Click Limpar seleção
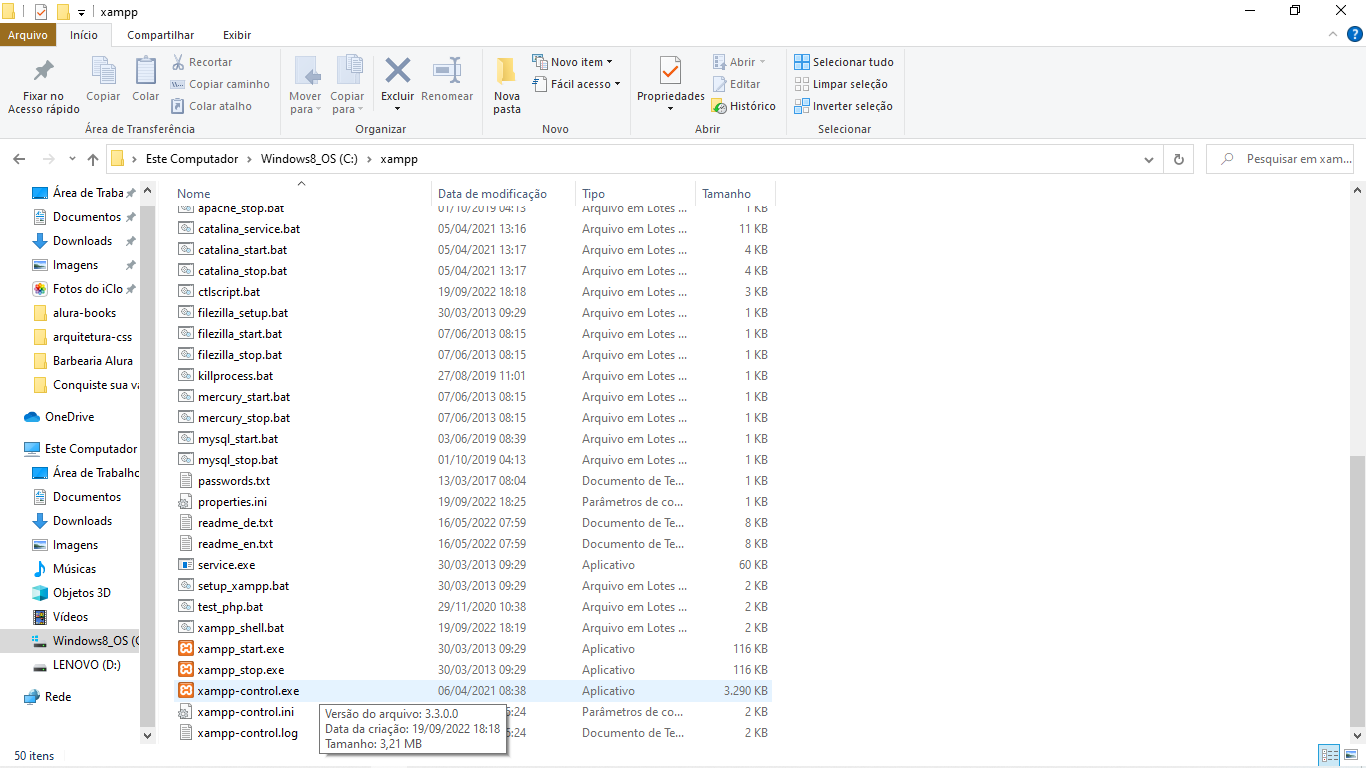1366x768 pixels. coord(841,84)
